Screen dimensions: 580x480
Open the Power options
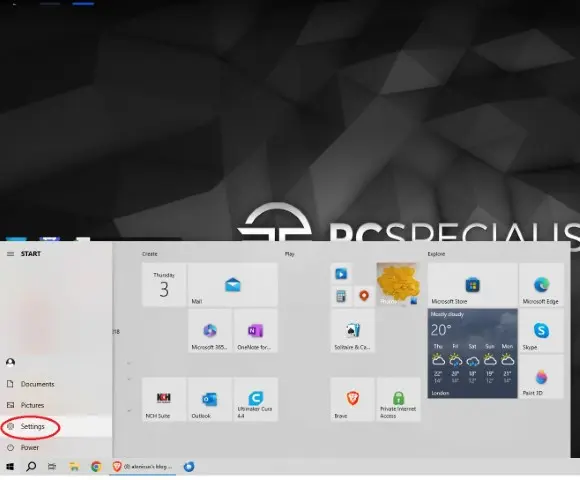tap(56, 447)
